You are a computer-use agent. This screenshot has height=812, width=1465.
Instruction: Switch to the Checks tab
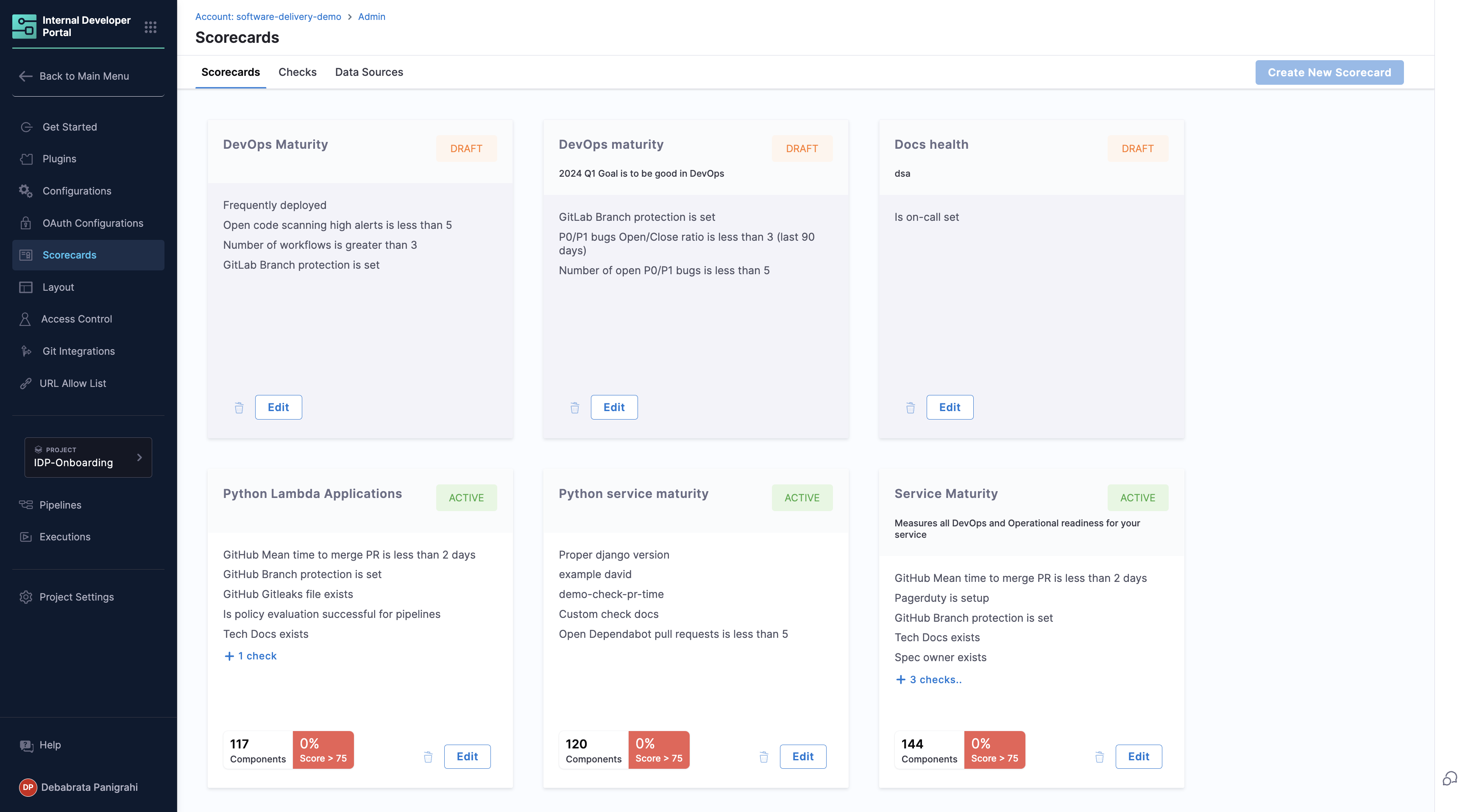(x=297, y=72)
